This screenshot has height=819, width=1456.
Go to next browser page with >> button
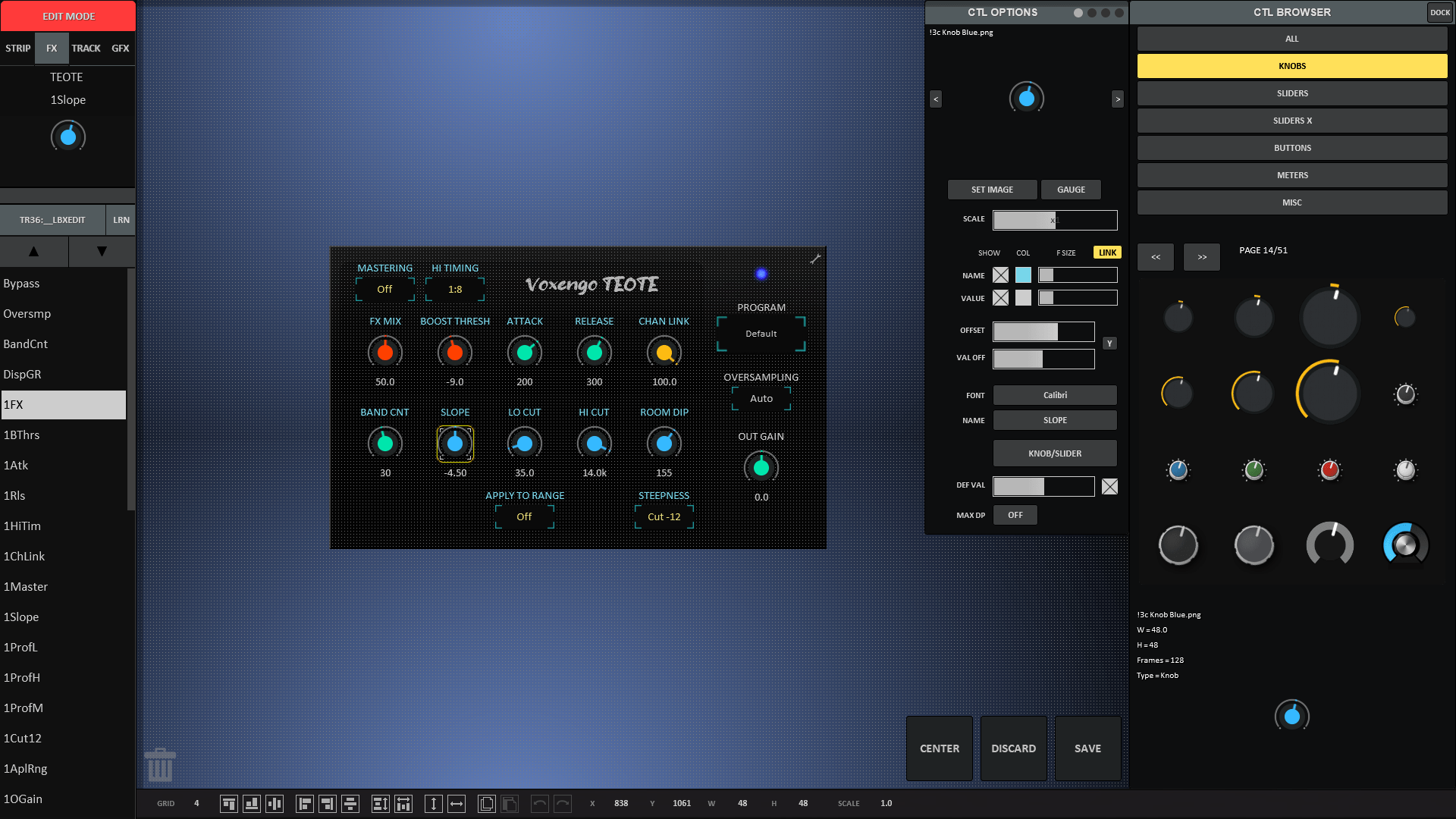[1202, 257]
